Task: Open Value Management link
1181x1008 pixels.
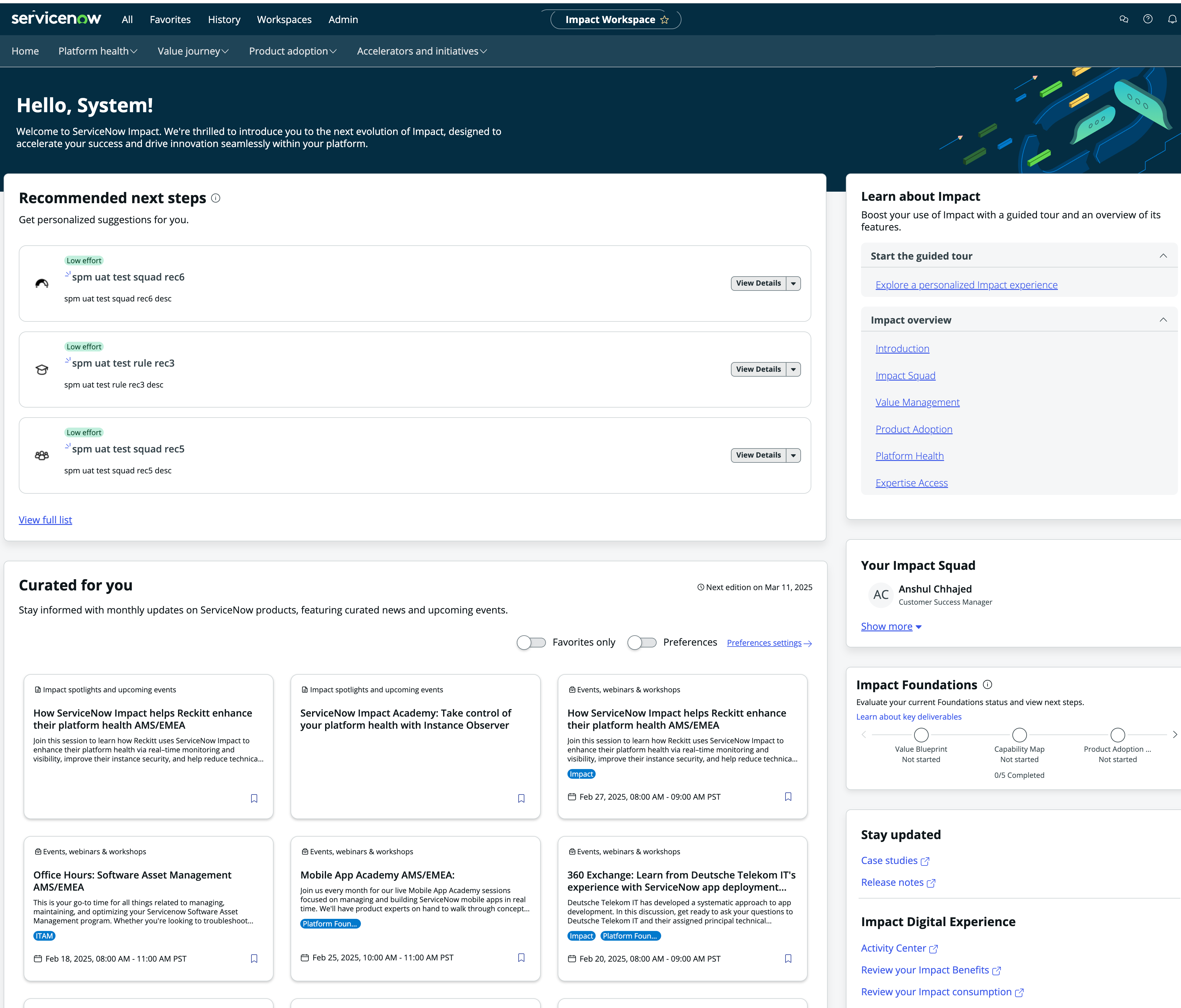Action: click(917, 402)
